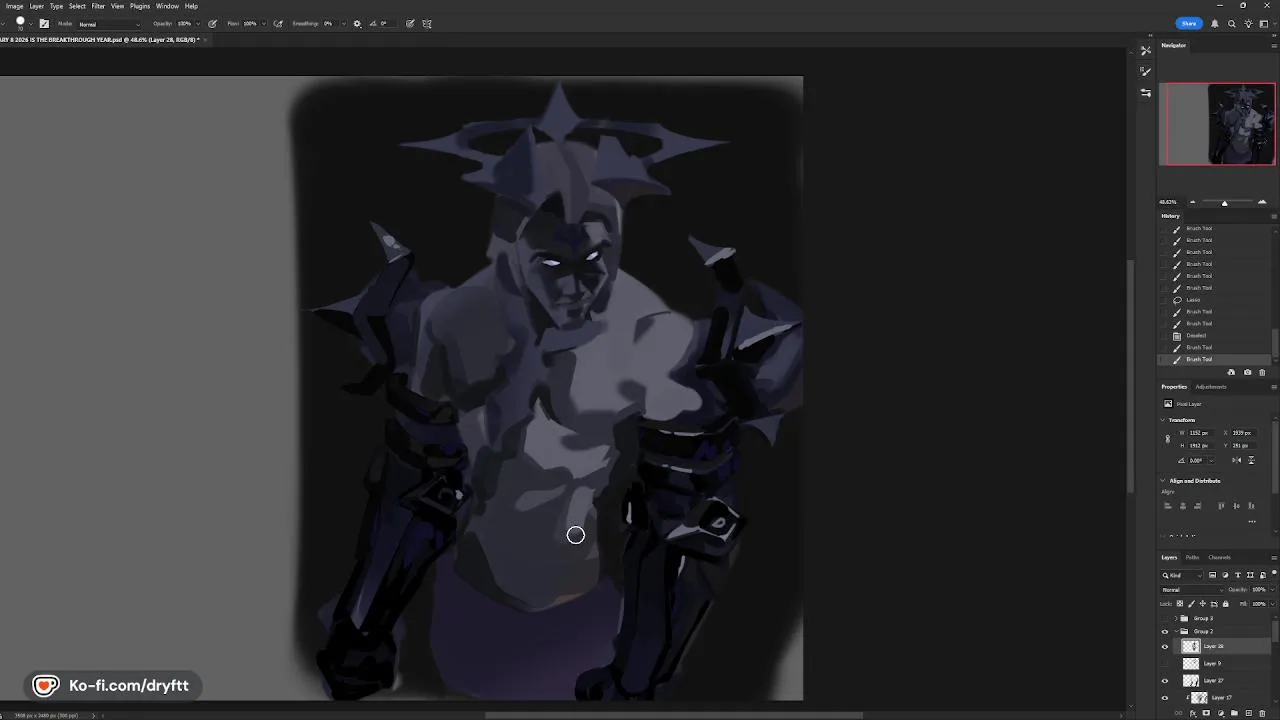Viewport: 1280px width, 720px height.
Task: Lock transparent pixels icon in Layers
Action: (x=1180, y=604)
